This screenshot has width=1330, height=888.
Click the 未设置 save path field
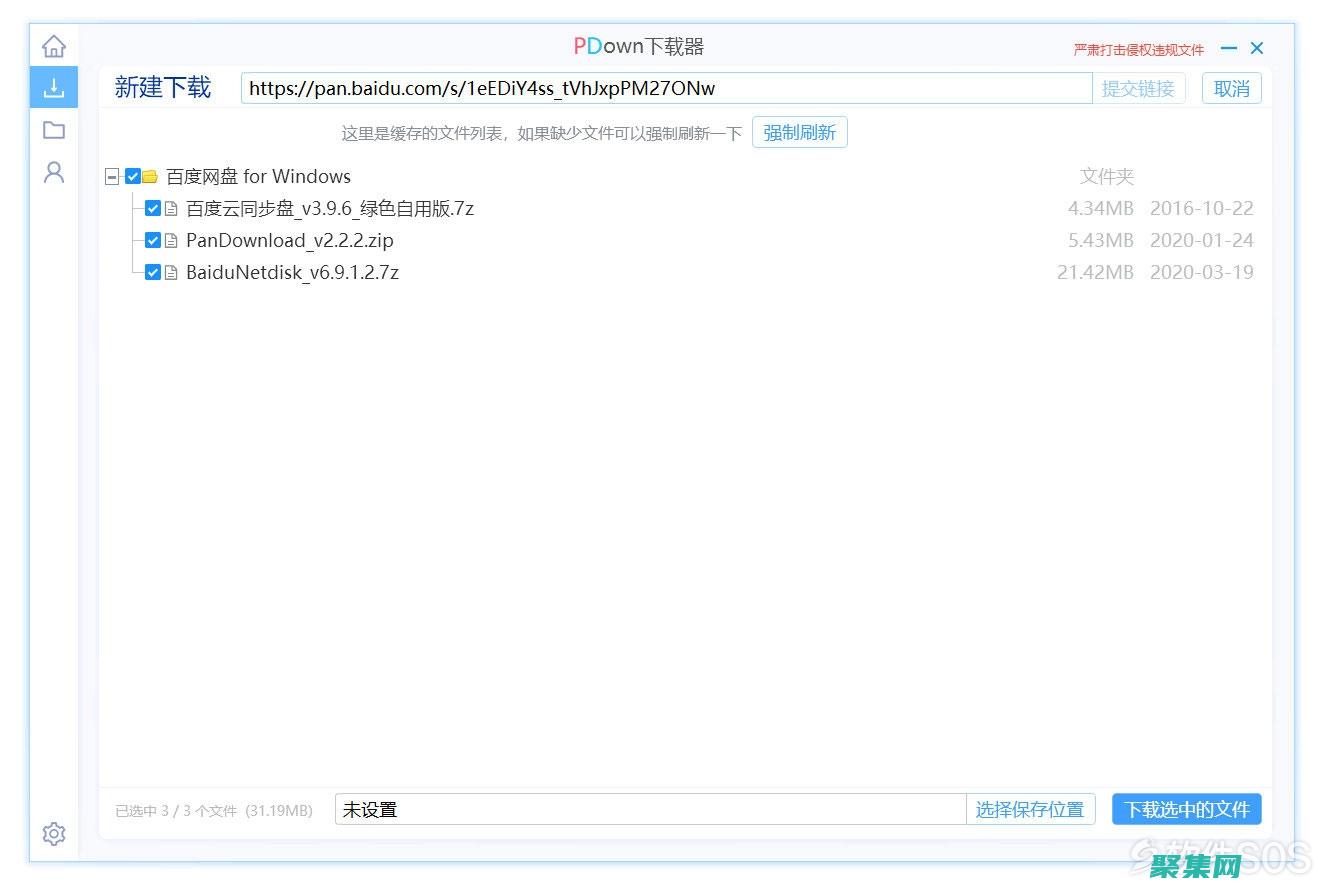pos(650,809)
